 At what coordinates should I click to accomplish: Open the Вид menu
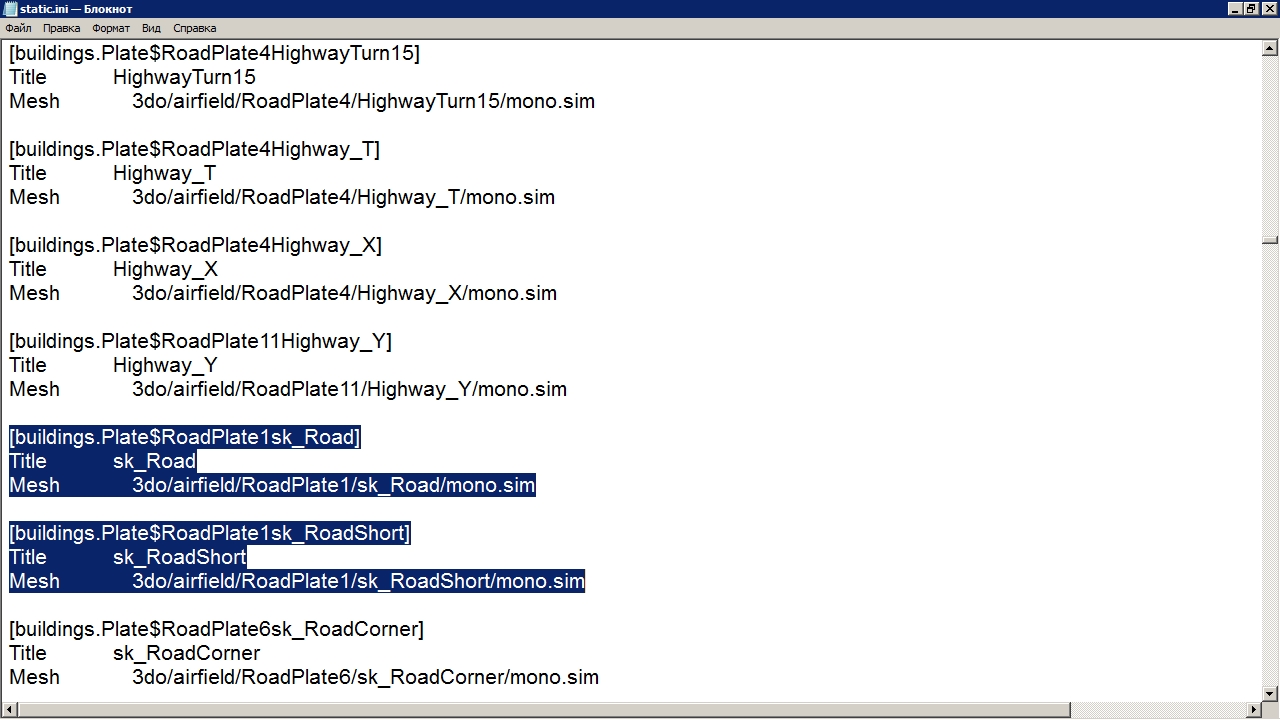(x=151, y=29)
